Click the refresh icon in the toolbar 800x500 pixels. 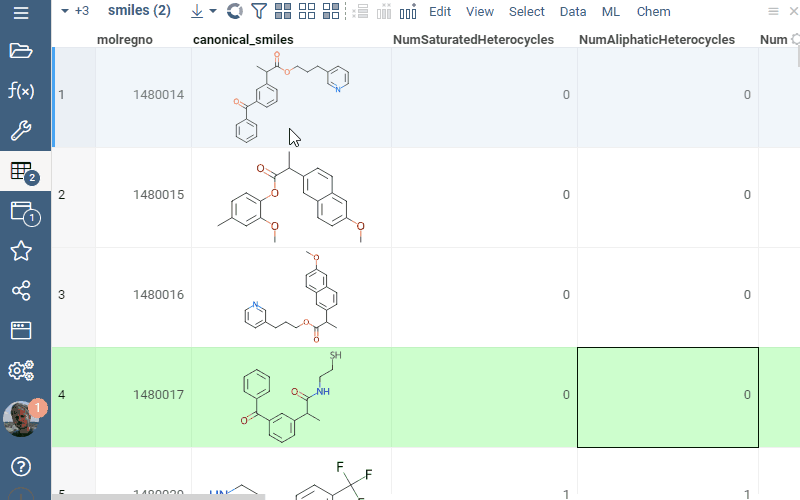coord(235,12)
